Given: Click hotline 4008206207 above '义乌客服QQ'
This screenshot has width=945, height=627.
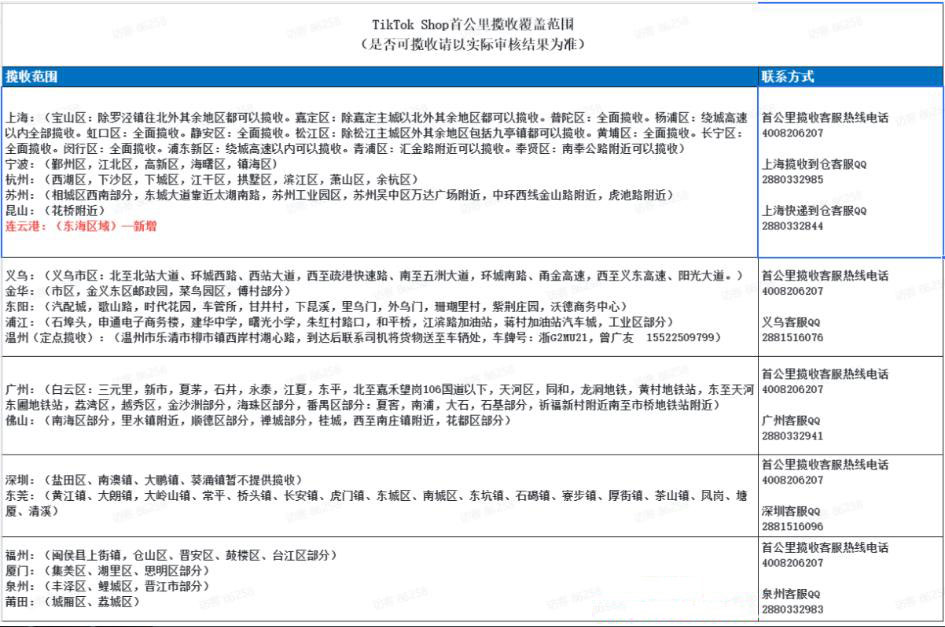Looking at the screenshot, I should (793, 291).
